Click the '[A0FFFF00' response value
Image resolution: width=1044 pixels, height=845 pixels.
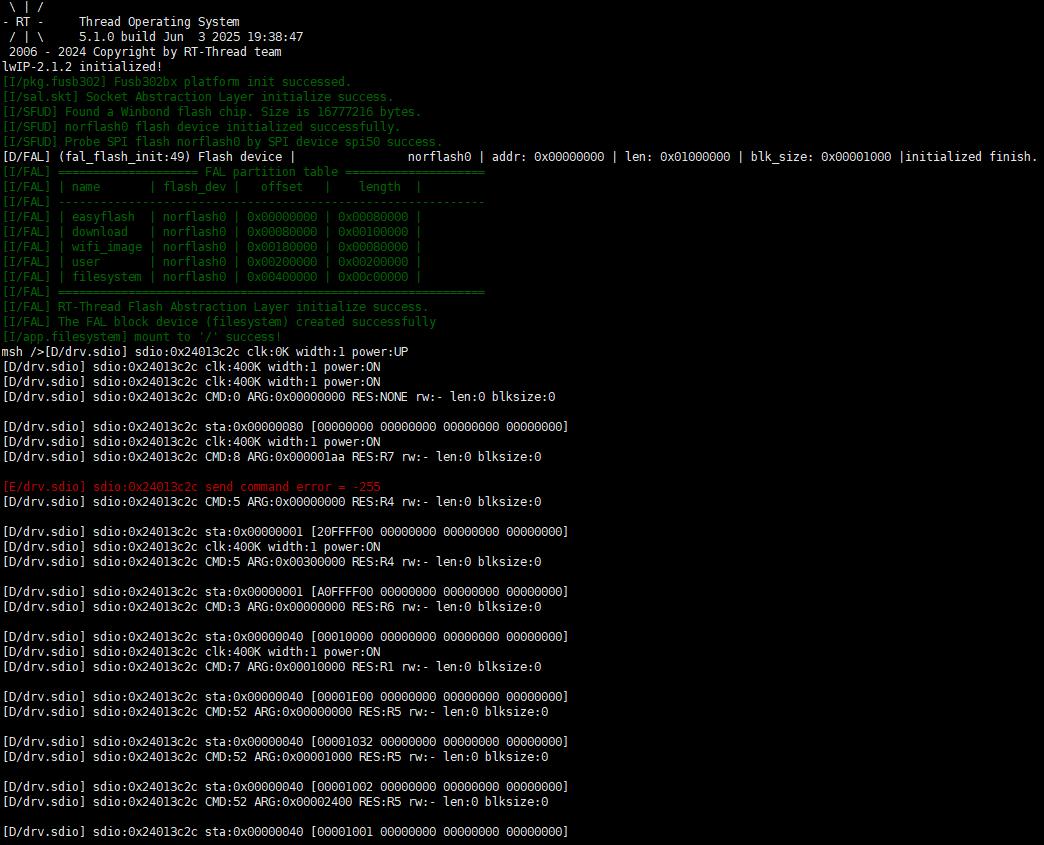point(342,592)
